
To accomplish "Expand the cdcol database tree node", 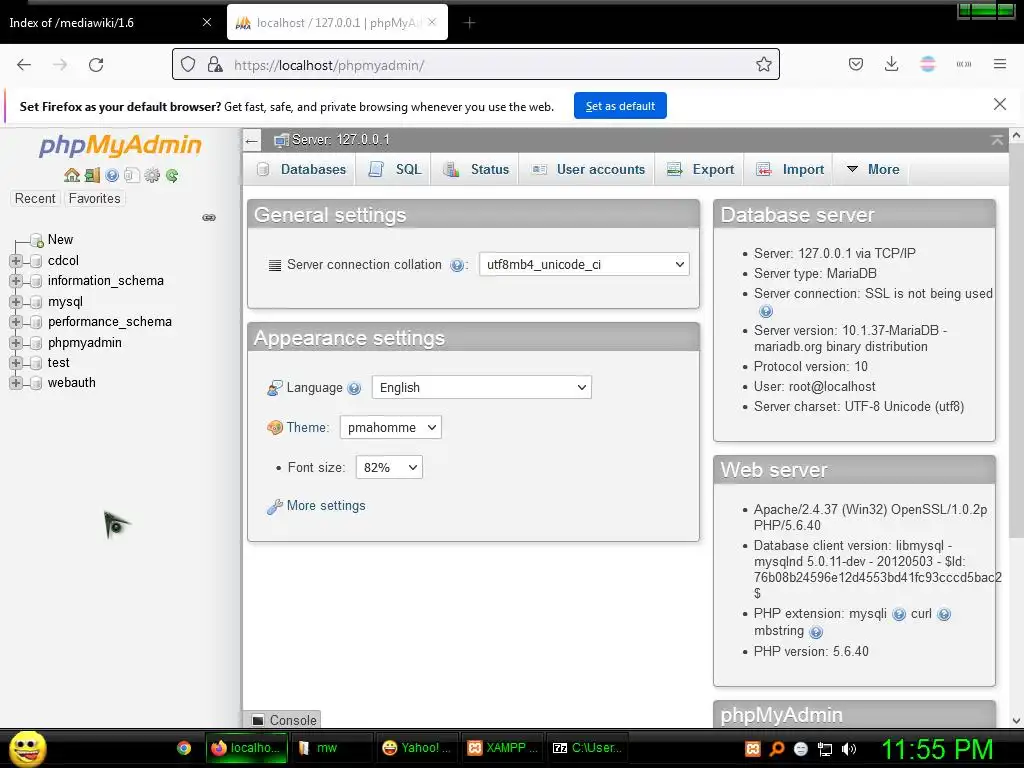I will (16, 261).
